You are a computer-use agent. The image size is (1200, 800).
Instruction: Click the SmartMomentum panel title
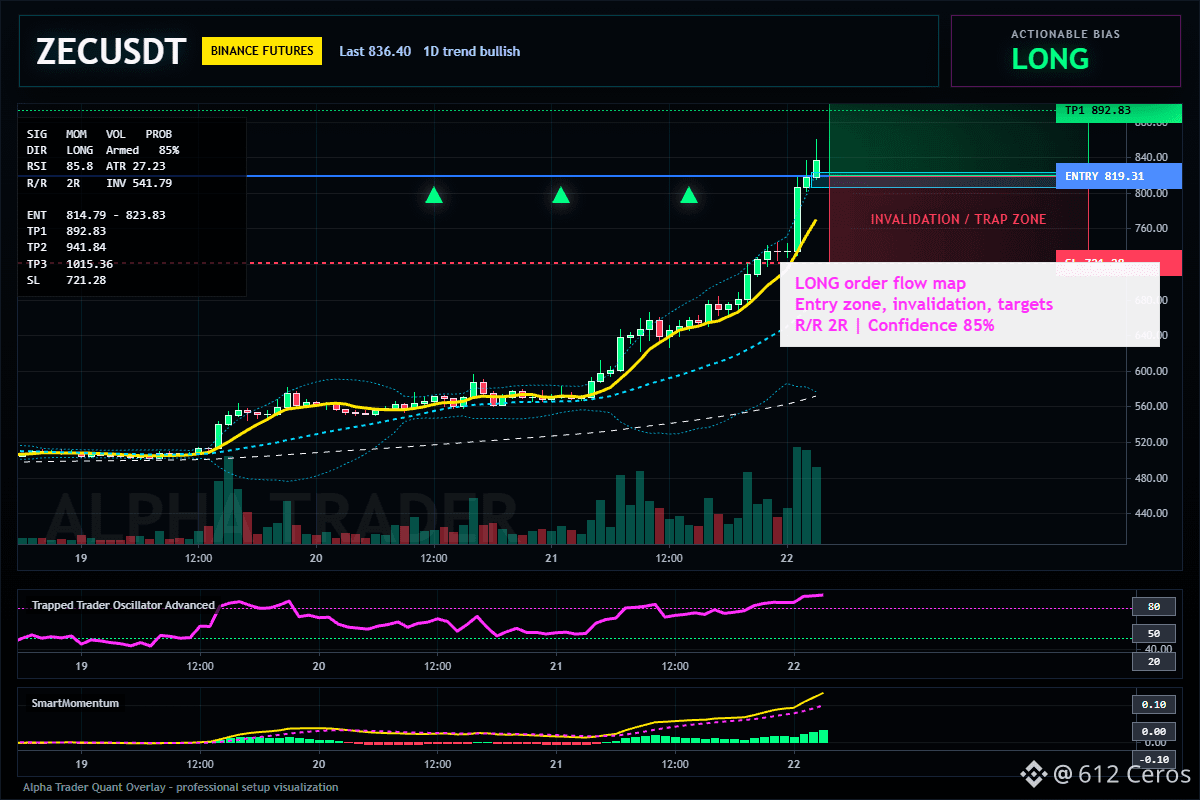[x=75, y=703]
